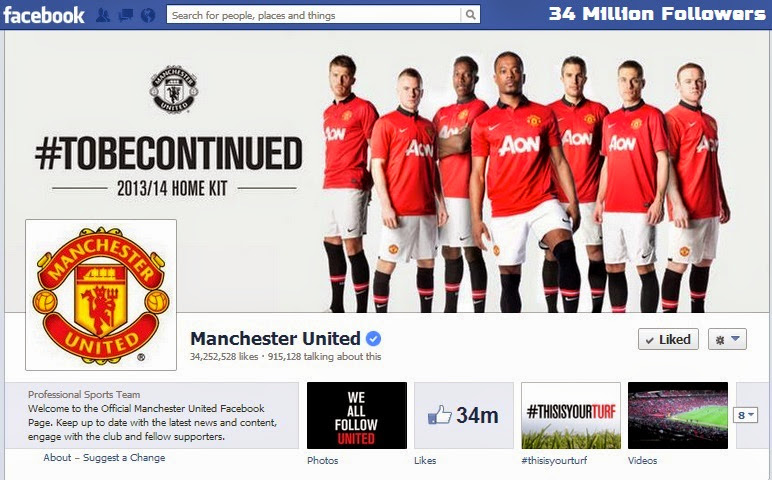The width and height of the screenshot is (772, 480).
Task: Open the Videos tab tile
Action: pyautogui.click(x=677, y=416)
